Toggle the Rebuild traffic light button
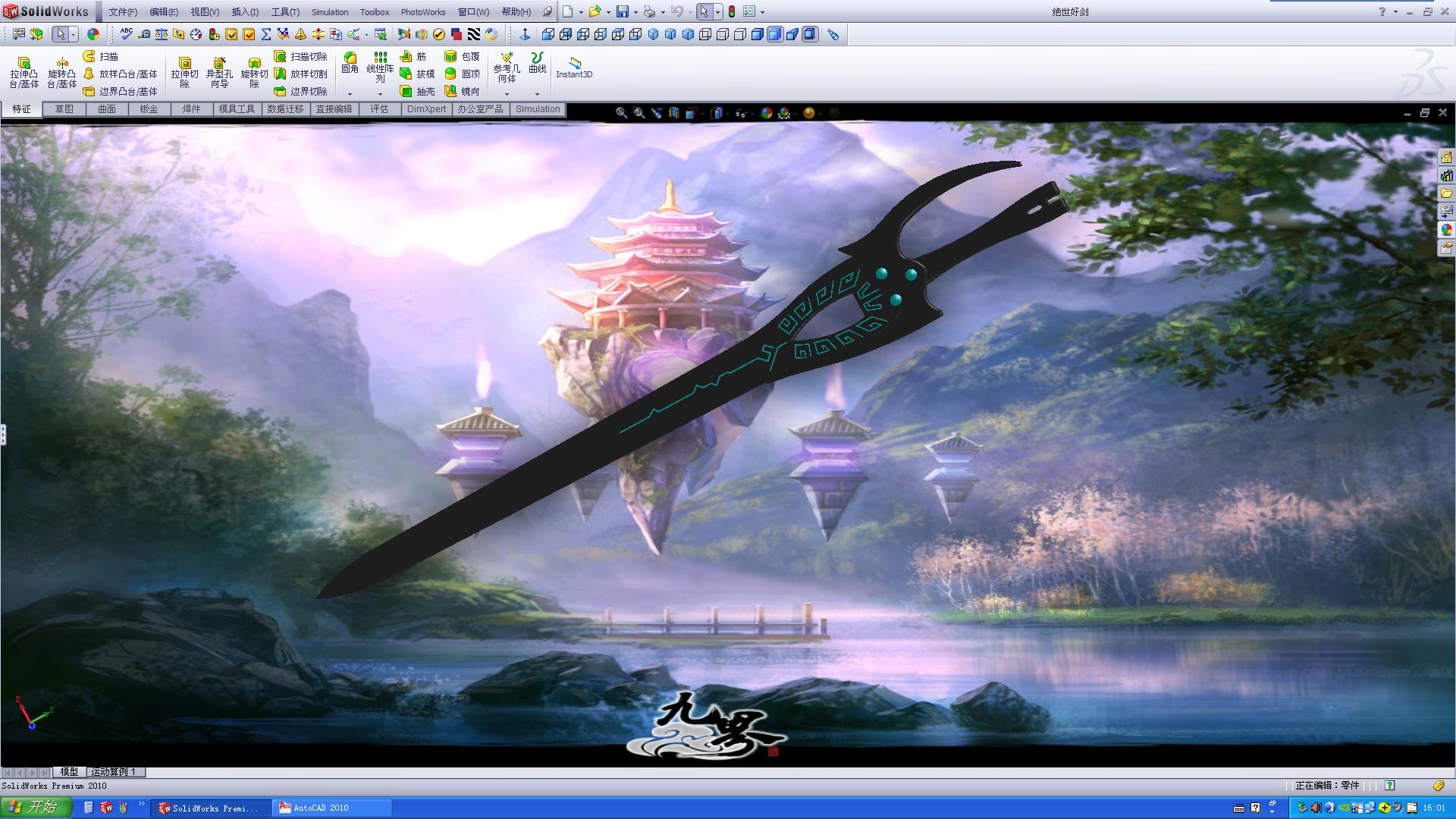Screen dimensions: 1456x819 pos(731,11)
